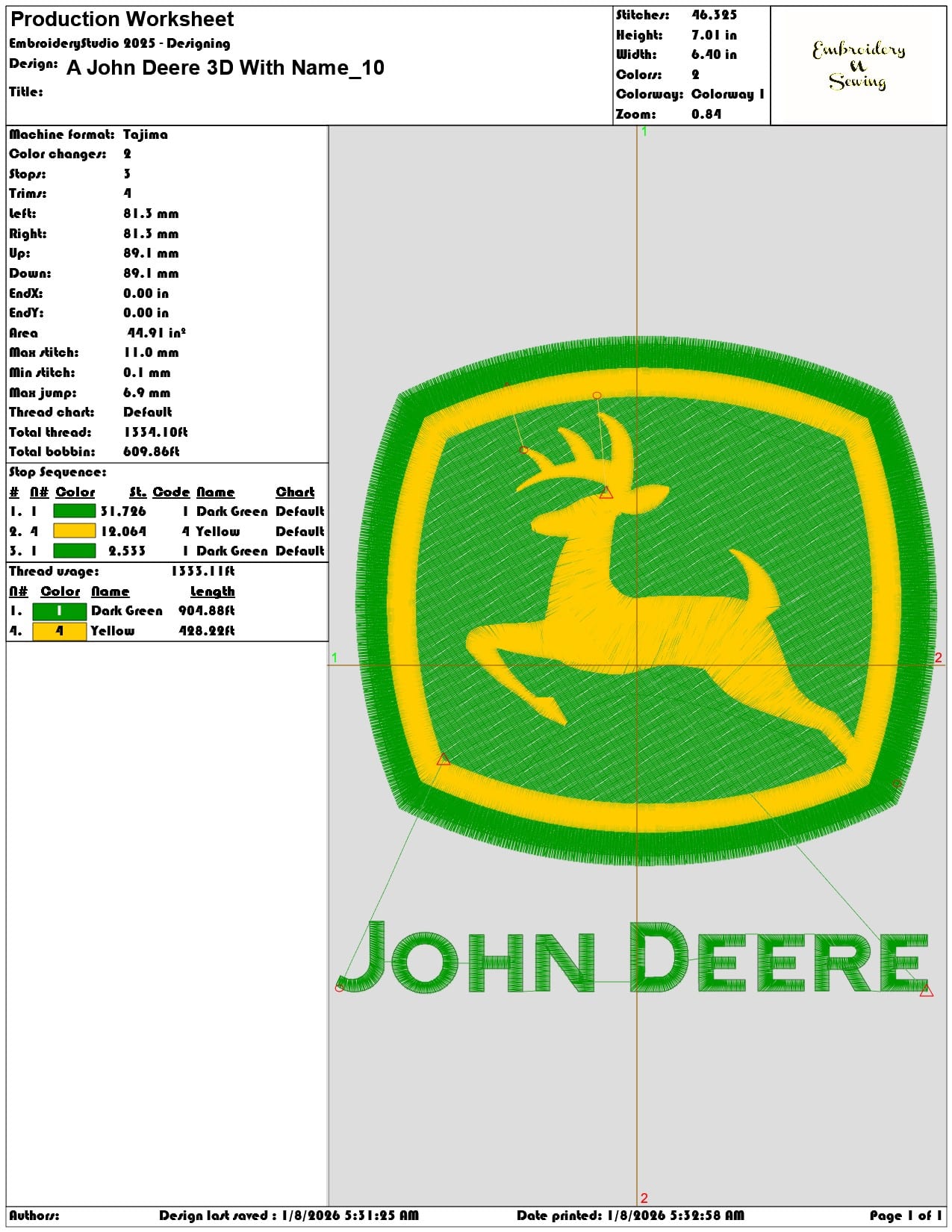Click the "EmbroideryStudio 2025 - Designing" text
This screenshot has width=952, height=1232.
click(119, 43)
